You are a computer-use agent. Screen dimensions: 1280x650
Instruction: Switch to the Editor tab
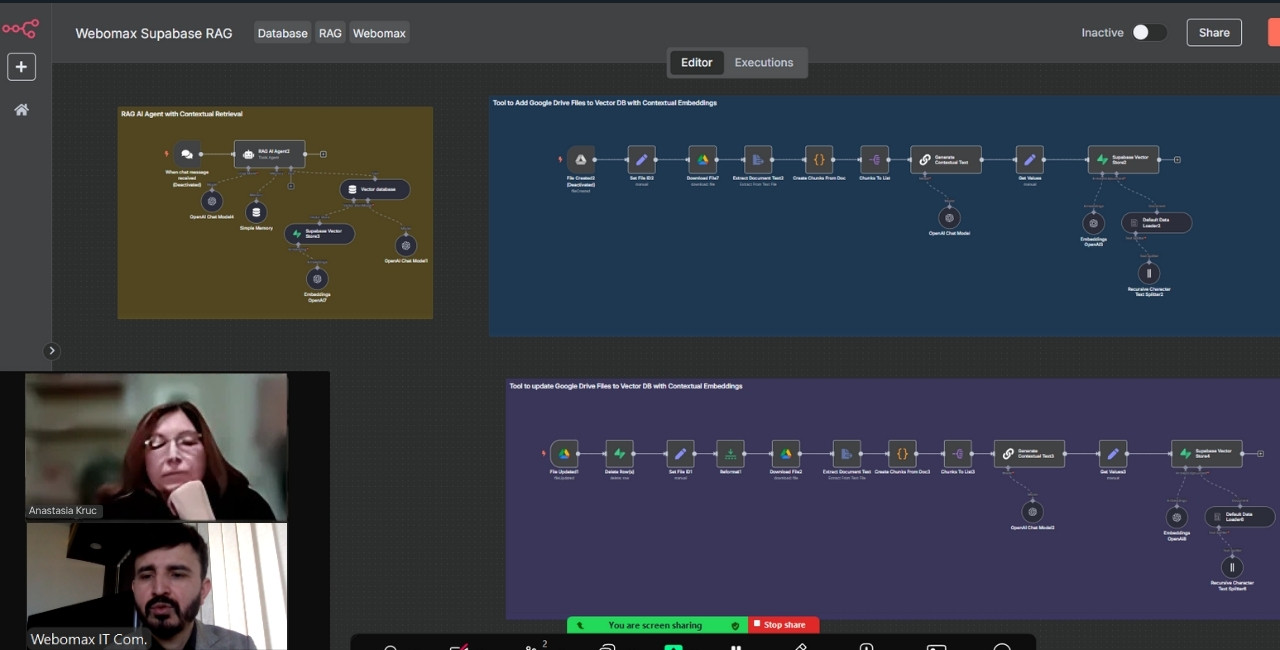[697, 62]
